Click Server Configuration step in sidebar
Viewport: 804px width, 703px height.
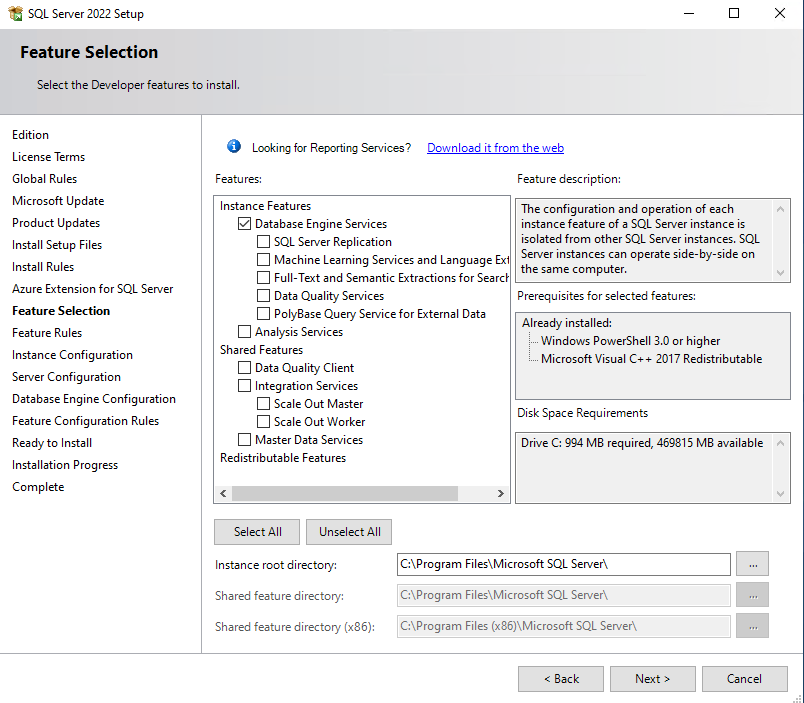(66, 377)
